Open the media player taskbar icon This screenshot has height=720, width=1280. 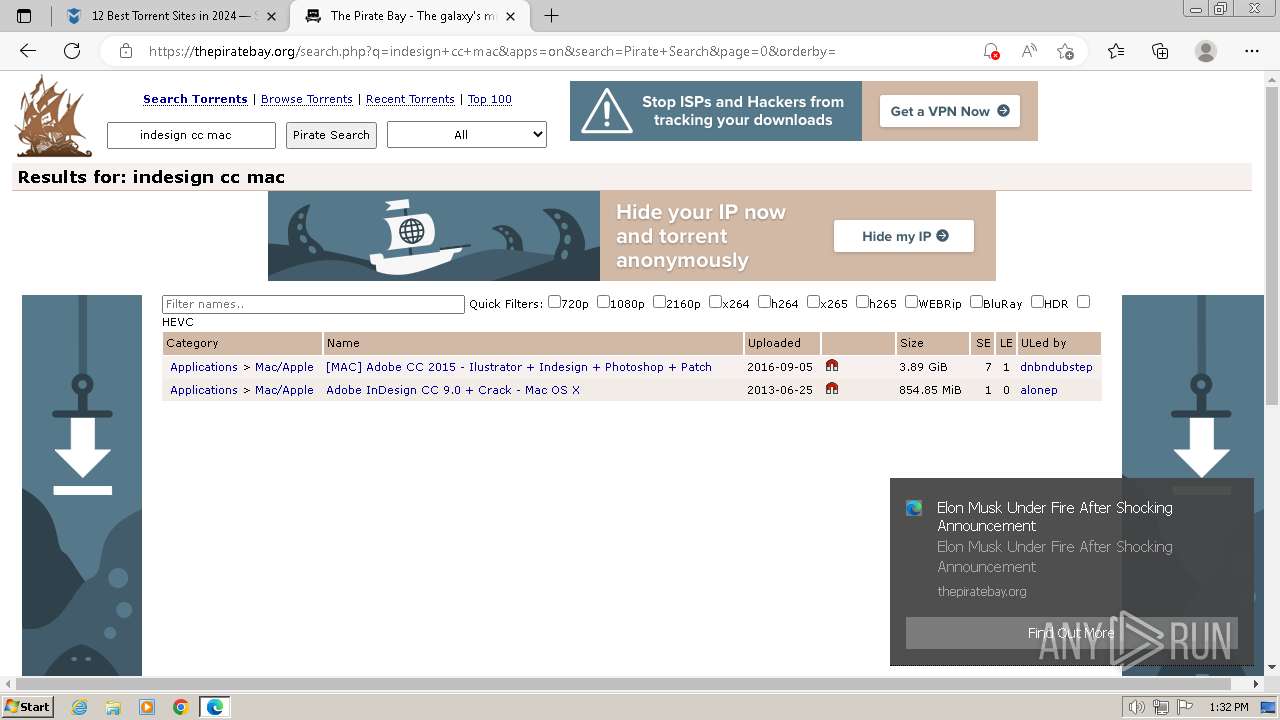[x=147, y=707]
